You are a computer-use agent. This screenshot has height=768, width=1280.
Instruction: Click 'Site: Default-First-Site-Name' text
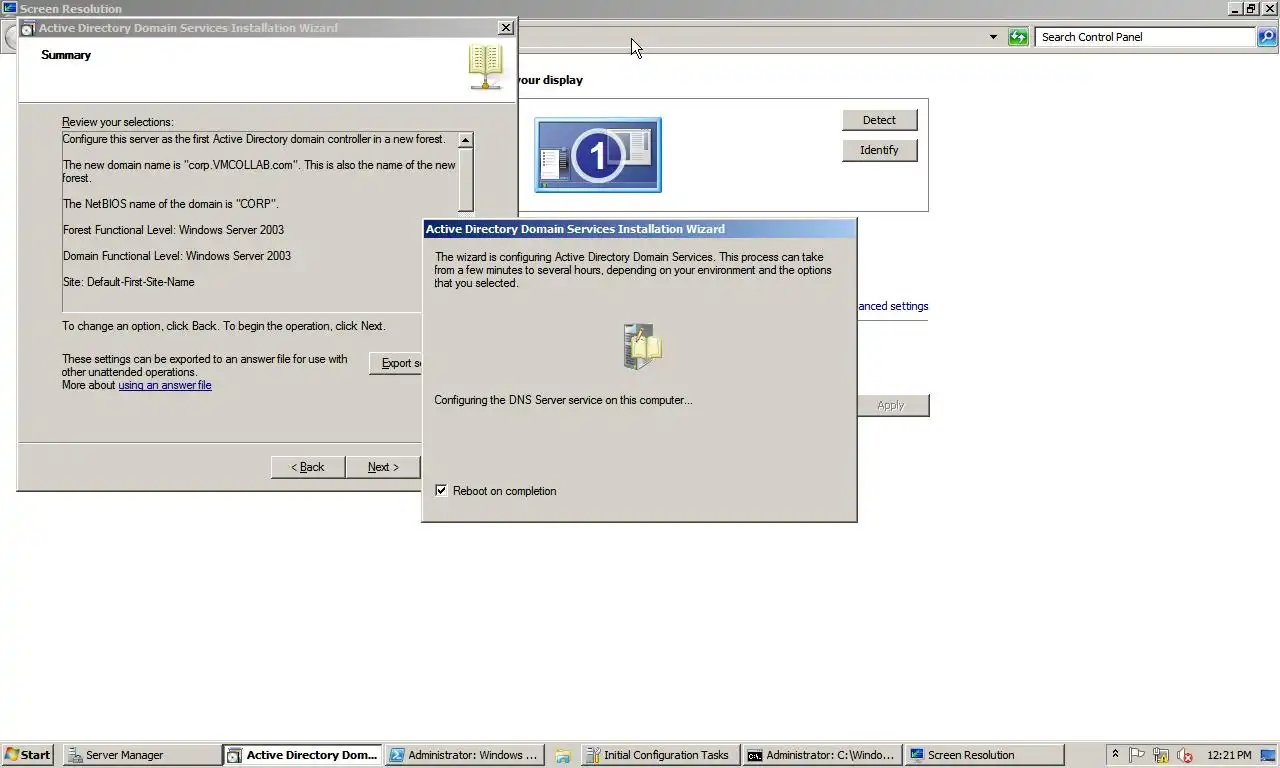pos(129,282)
